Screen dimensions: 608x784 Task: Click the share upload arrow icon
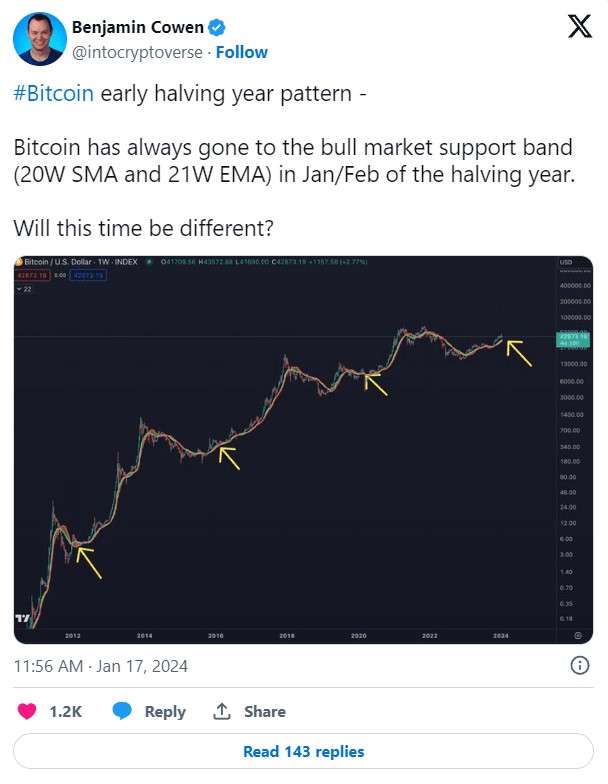[x=222, y=711]
